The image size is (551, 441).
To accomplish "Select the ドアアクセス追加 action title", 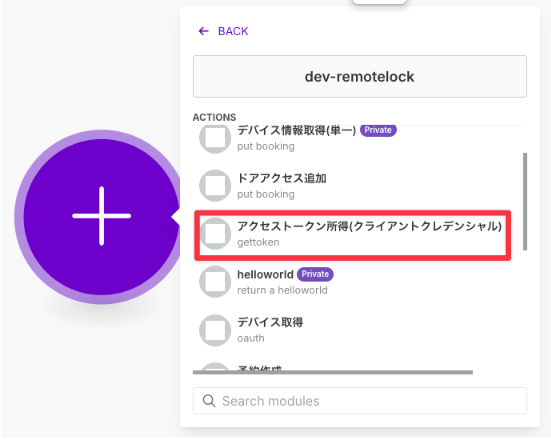I will [x=282, y=178].
